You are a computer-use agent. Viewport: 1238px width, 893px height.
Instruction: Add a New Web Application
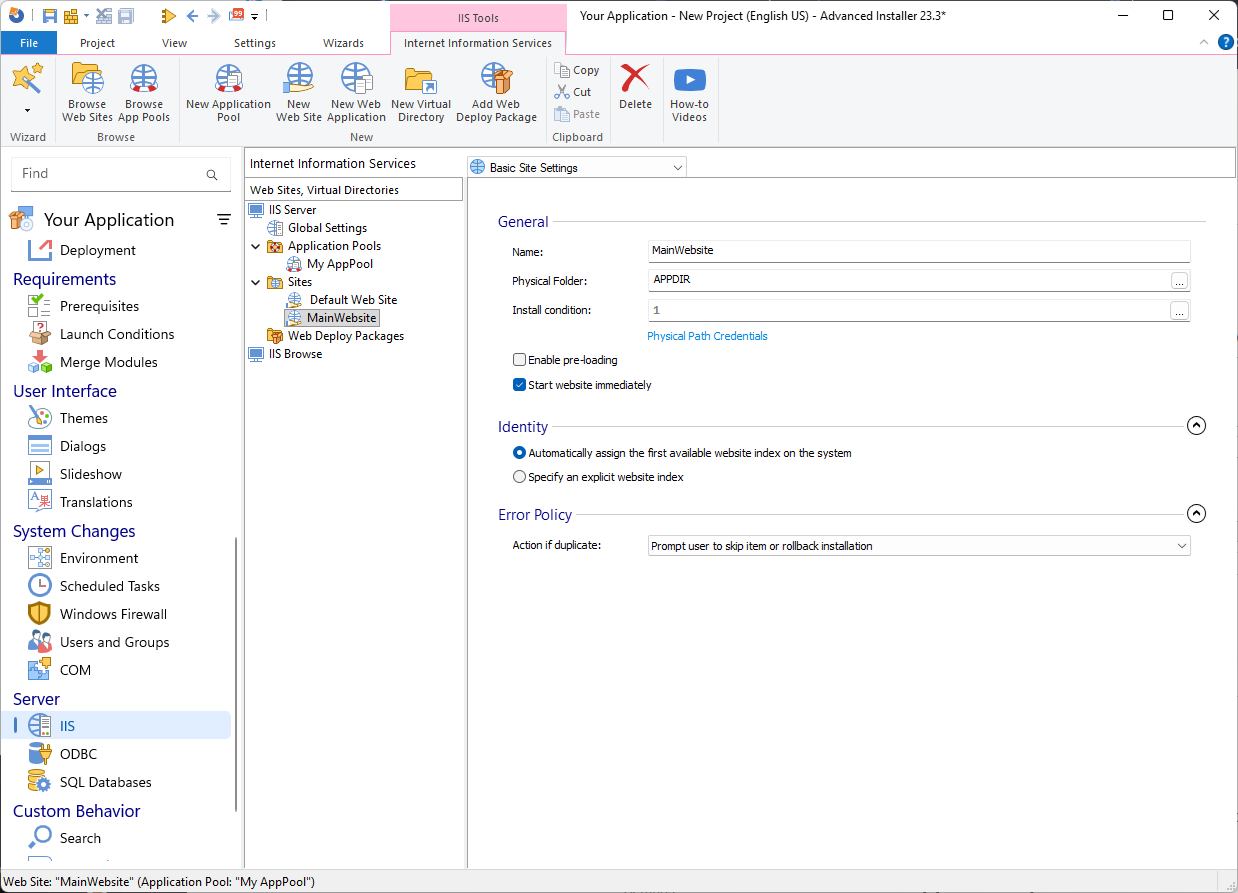[356, 92]
